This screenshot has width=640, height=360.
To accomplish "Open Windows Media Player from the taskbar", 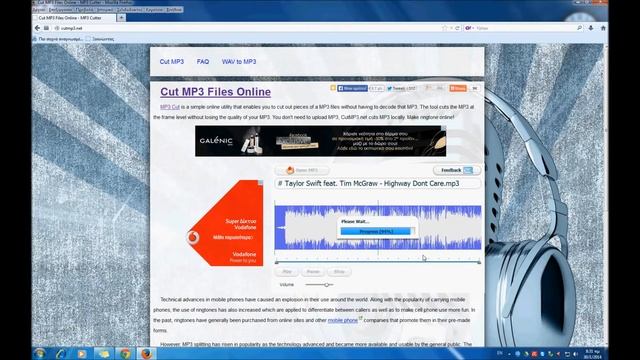I will click(x=82, y=353).
